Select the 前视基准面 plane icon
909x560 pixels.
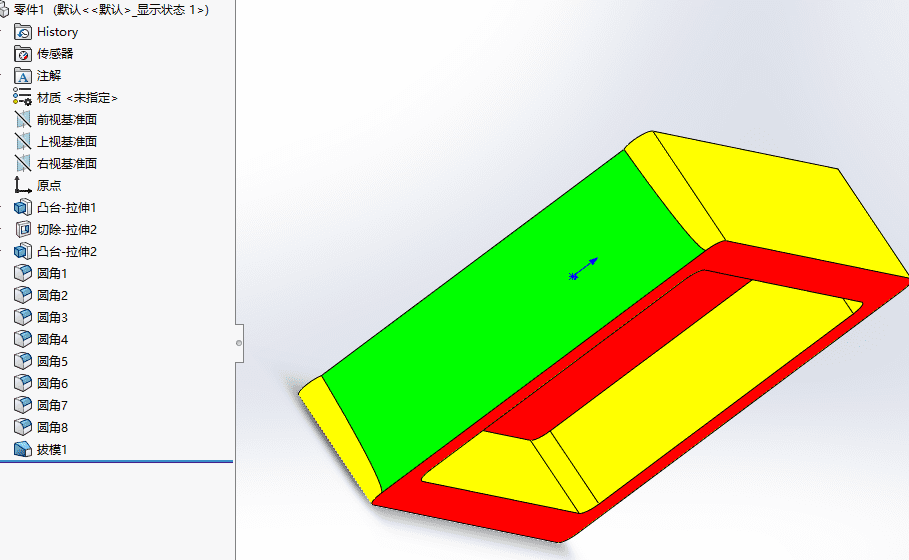[x=23, y=119]
